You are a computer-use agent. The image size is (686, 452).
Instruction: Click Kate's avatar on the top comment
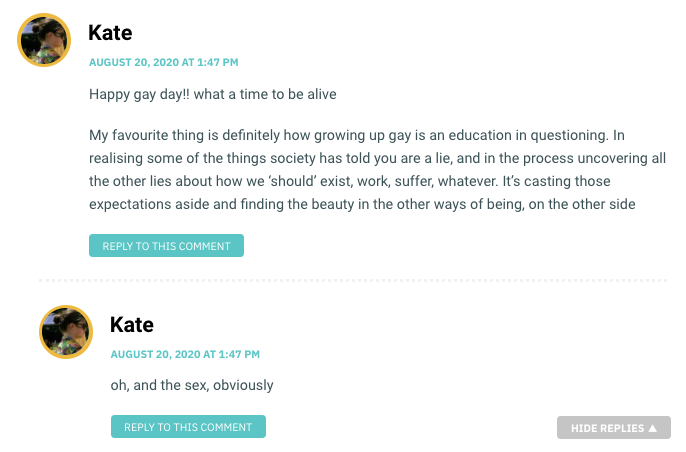[44, 40]
